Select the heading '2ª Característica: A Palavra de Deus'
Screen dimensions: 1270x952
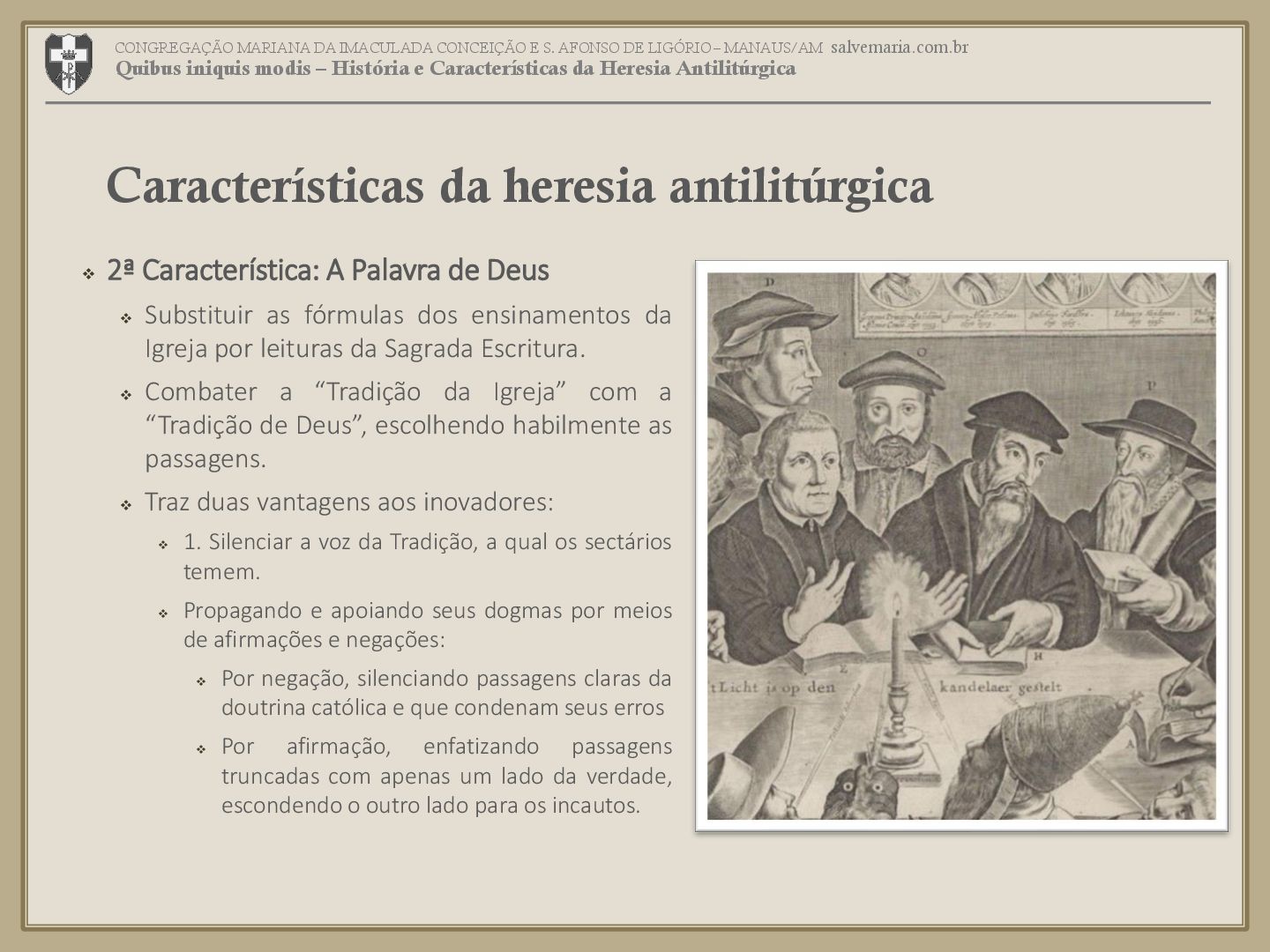point(328,271)
